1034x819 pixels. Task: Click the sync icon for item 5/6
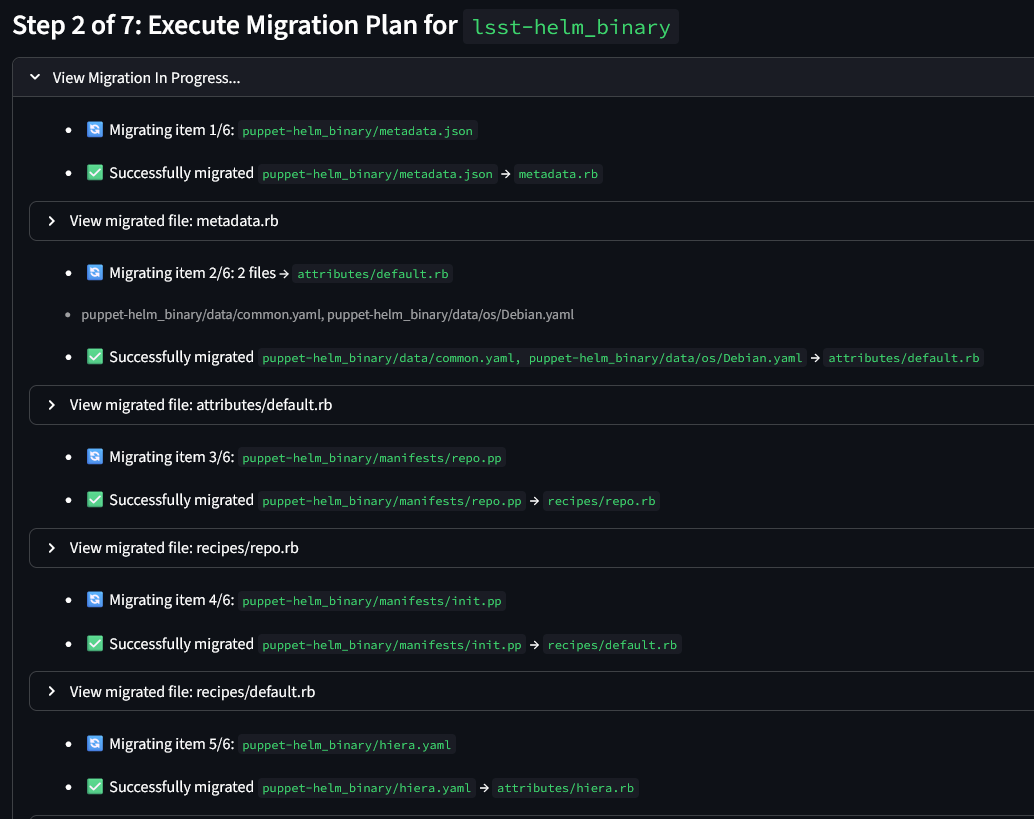point(95,744)
